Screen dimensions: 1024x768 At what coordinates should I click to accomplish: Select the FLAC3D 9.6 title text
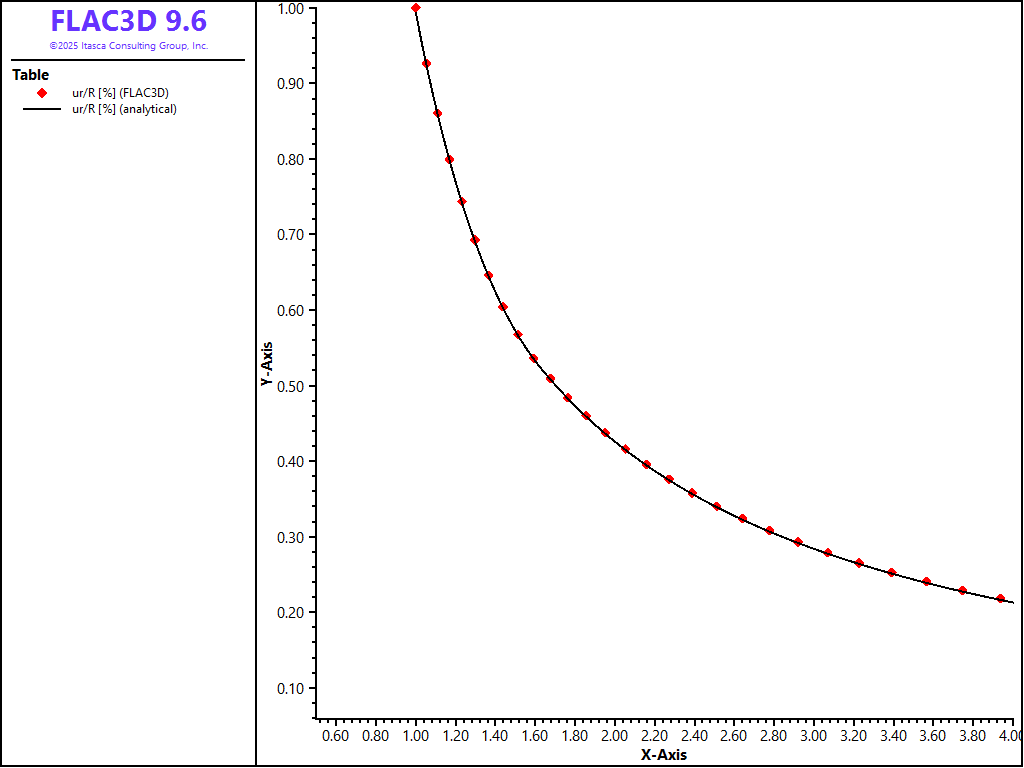coord(129,21)
